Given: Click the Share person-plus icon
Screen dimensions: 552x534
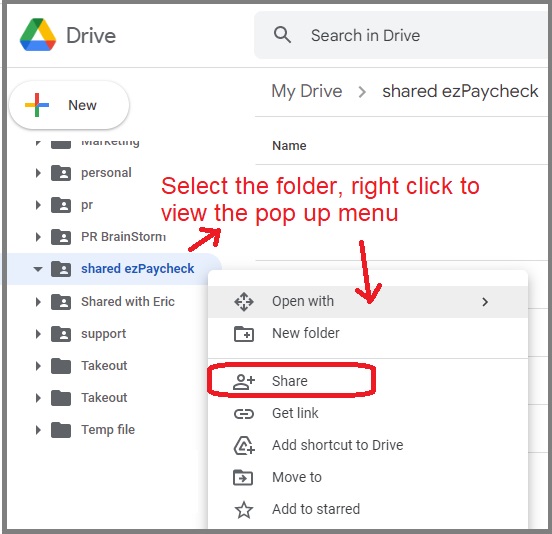Looking at the screenshot, I should coord(244,382).
